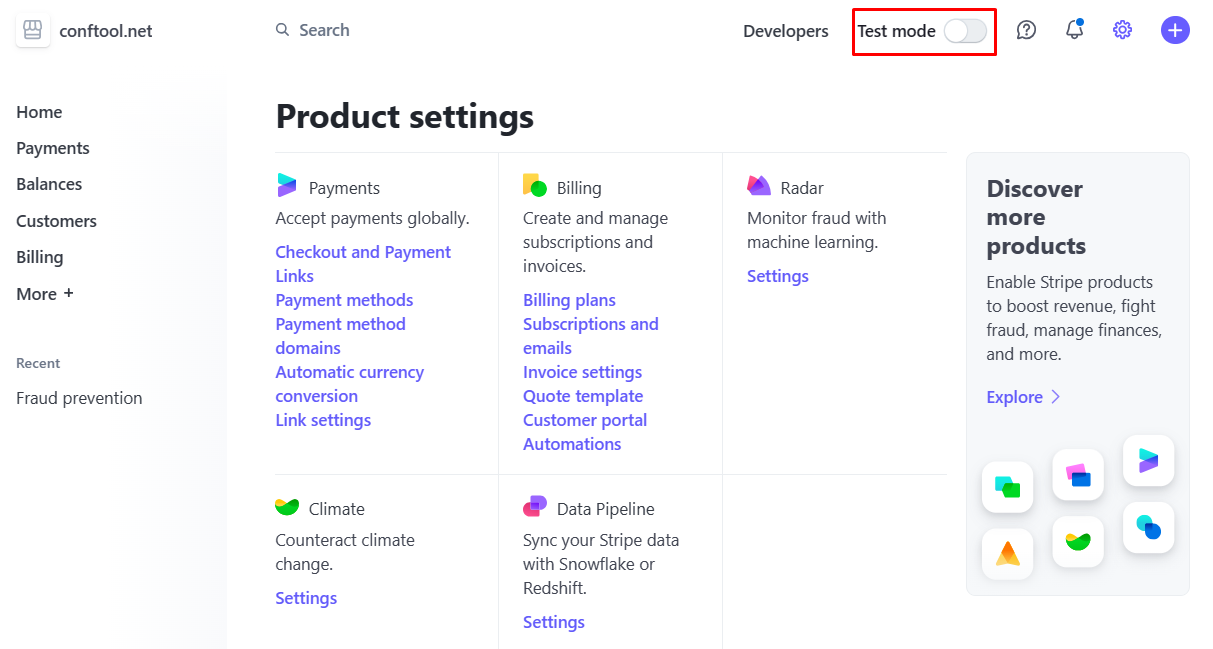This screenshot has width=1213, height=649.
Task: Open Climate Settings link
Action: click(x=306, y=598)
